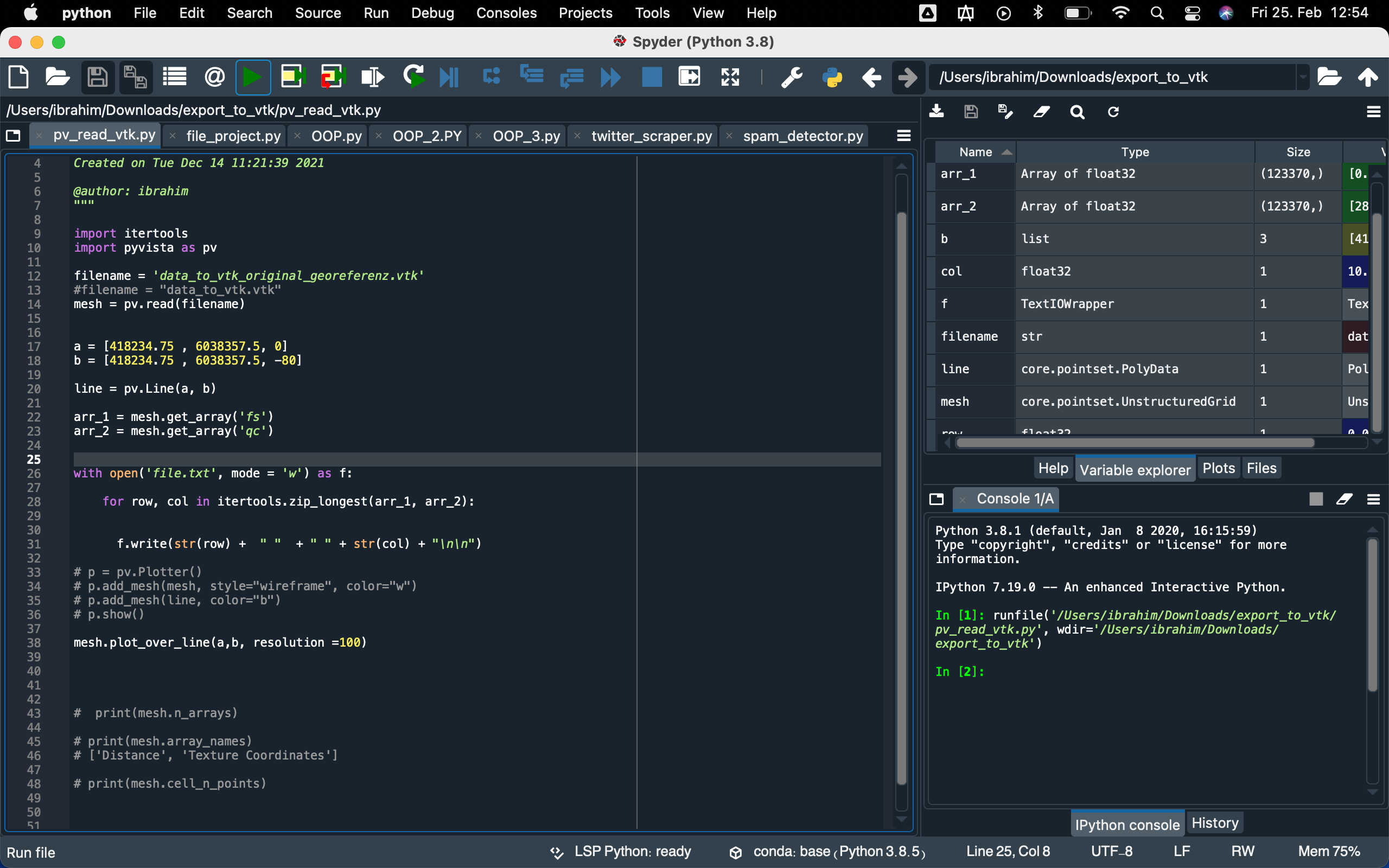Open the Spyder preferences wrench icon
The width and height of the screenshot is (1389, 868).
click(791, 76)
